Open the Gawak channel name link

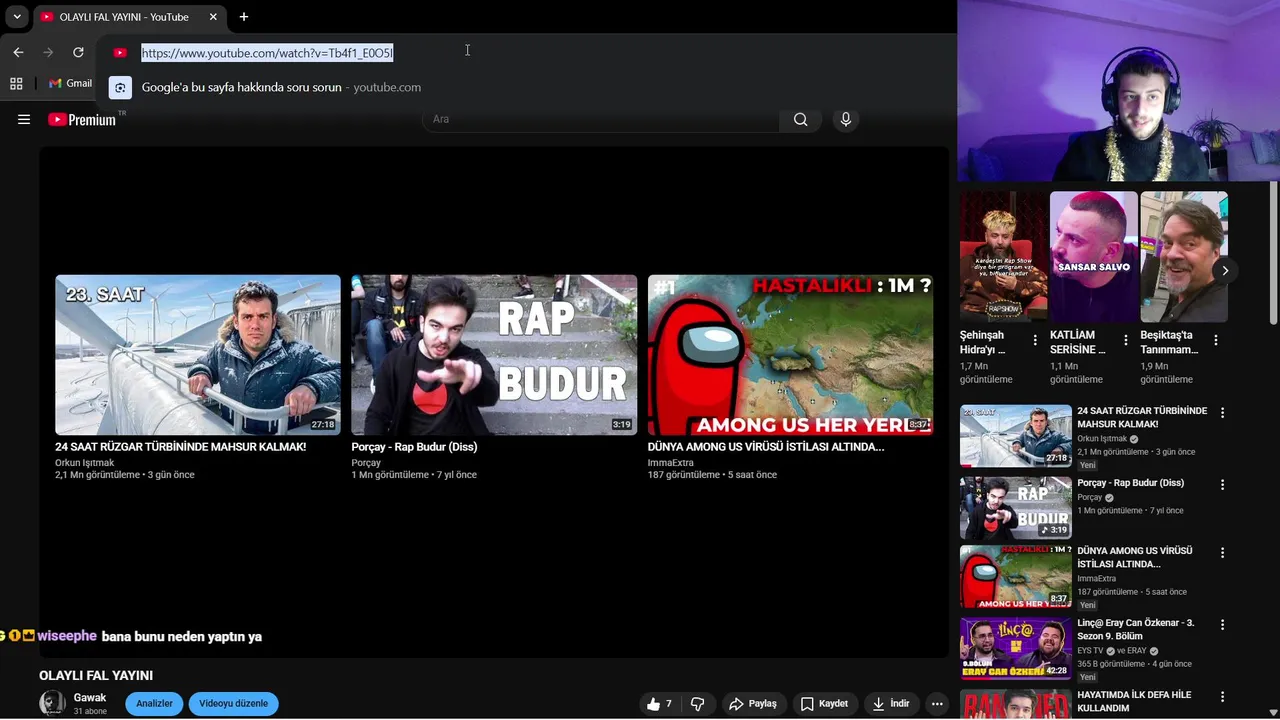point(89,698)
